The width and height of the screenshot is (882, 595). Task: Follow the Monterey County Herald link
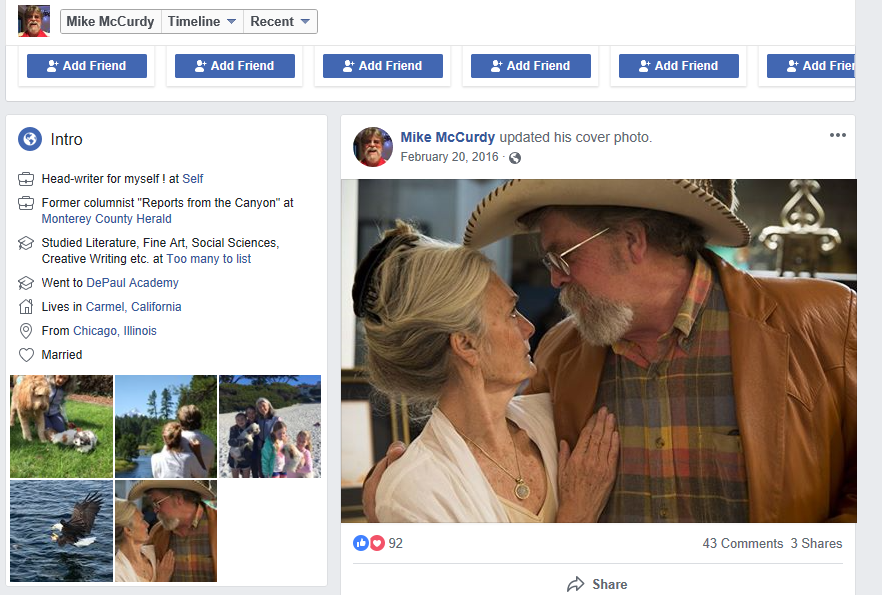(x=106, y=218)
